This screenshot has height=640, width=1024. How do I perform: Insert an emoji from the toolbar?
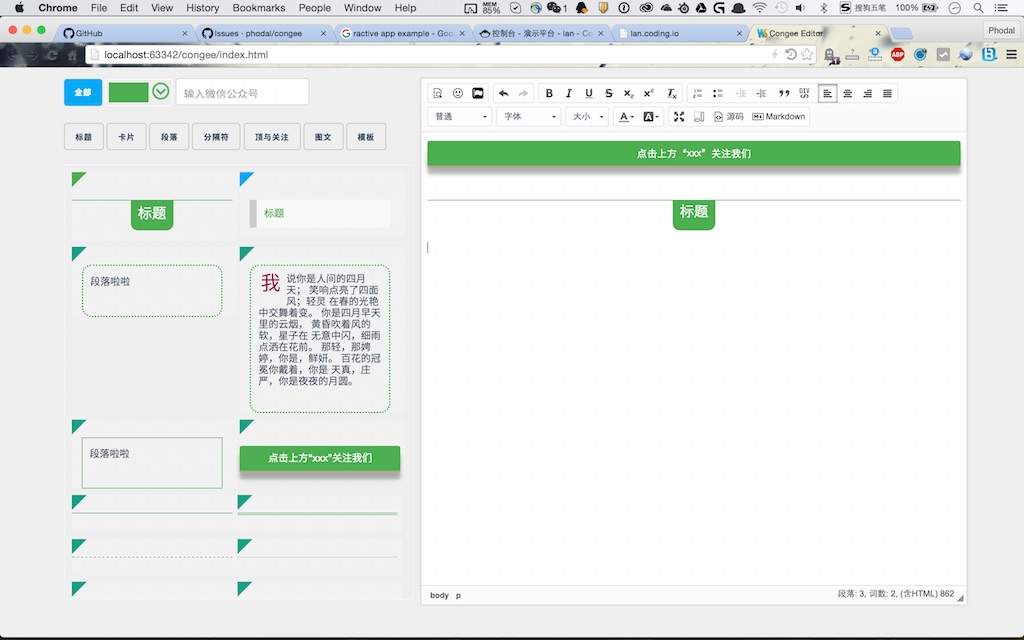click(457, 93)
